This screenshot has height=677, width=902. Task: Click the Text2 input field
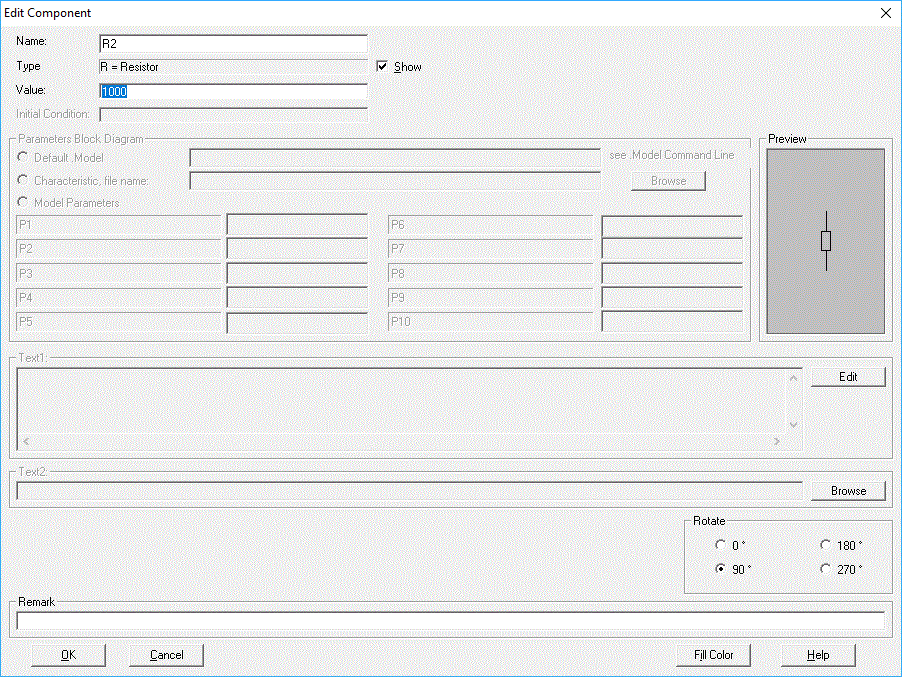[x=410, y=491]
